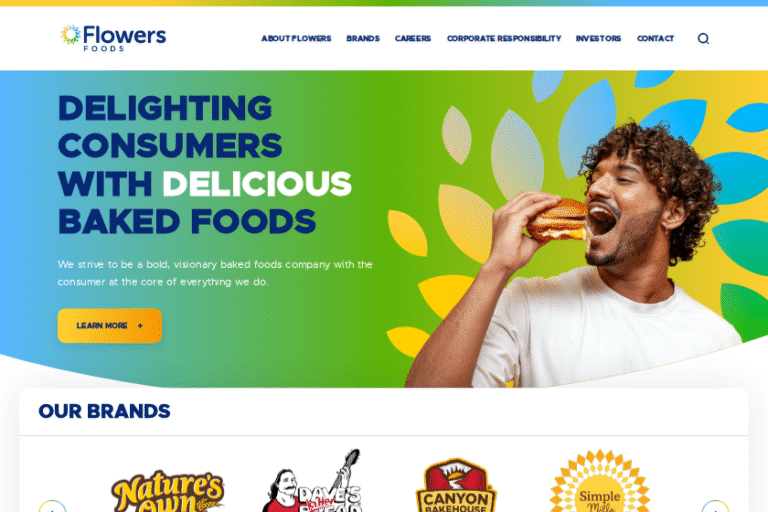The width and height of the screenshot is (768, 512).
Task: Open the Brands menu item
Action: [x=363, y=38]
